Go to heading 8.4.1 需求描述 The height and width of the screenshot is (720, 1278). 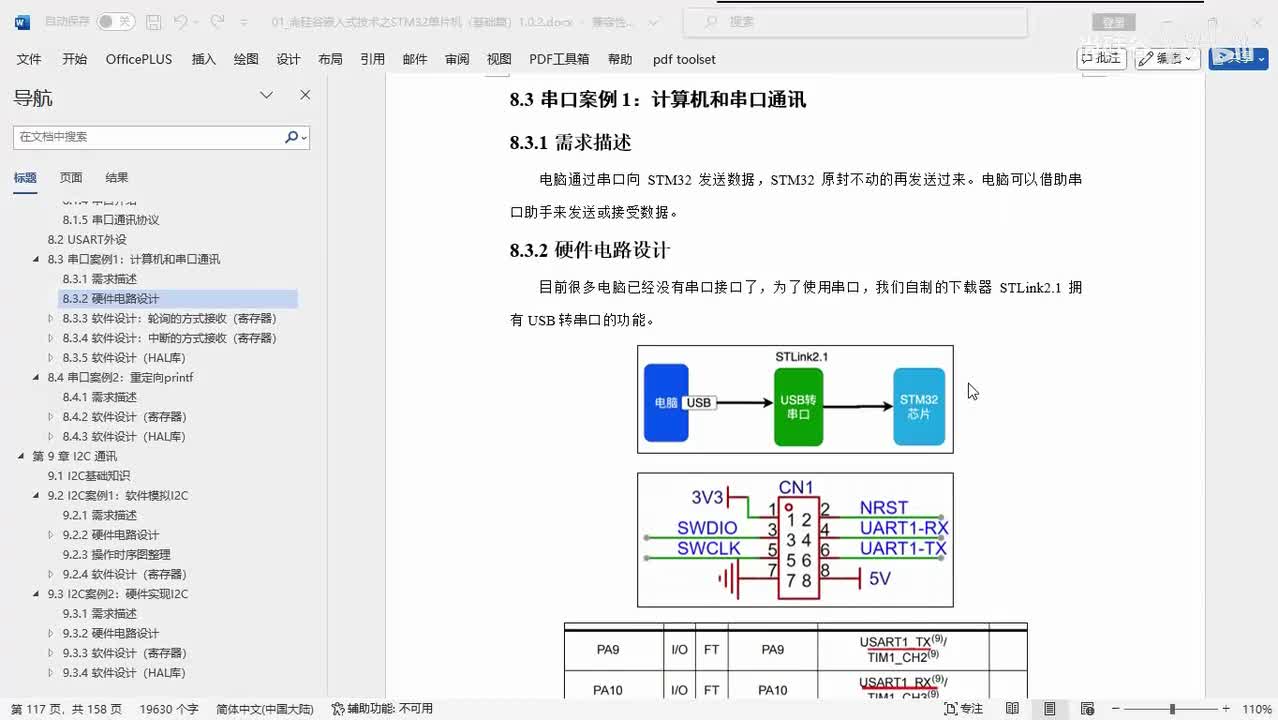(x=99, y=397)
